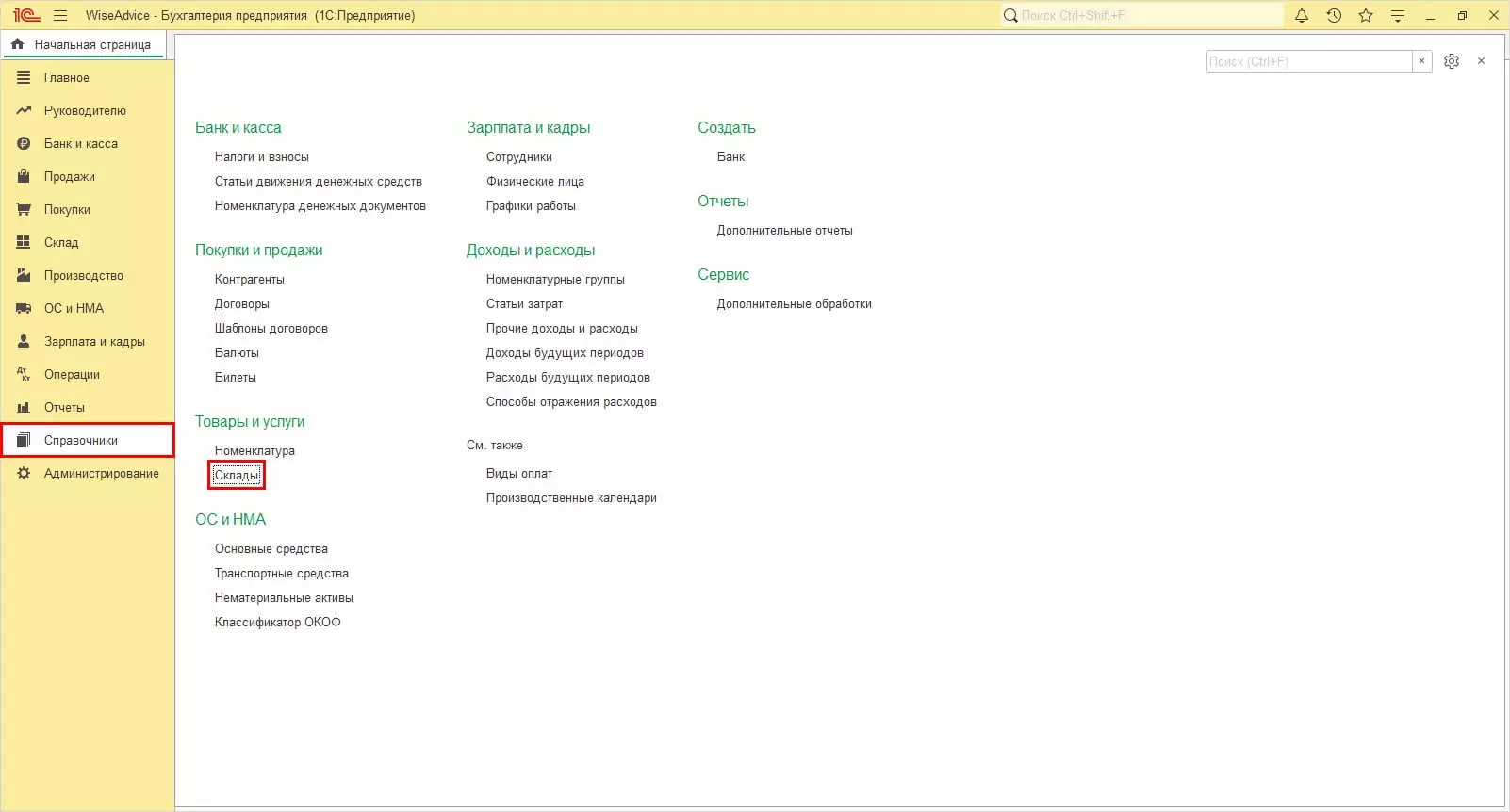Viewport: 1510px width, 812px height.
Task: Open Дополнительные отчеты
Action: pyautogui.click(x=784, y=230)
